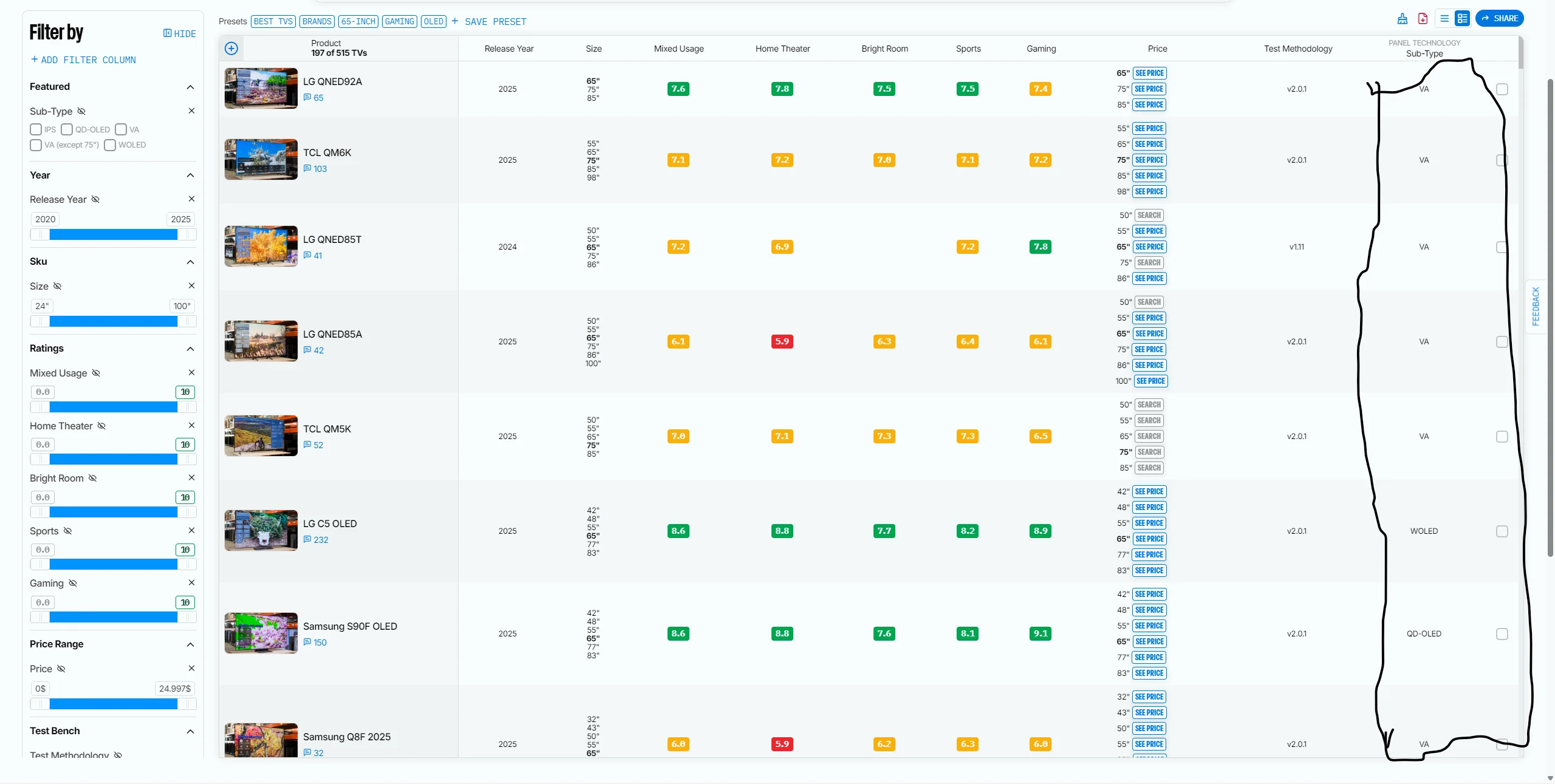The image size is (1555, 784).
Task: Collapse the Price Range section
Action: click(x=190, y=644)
